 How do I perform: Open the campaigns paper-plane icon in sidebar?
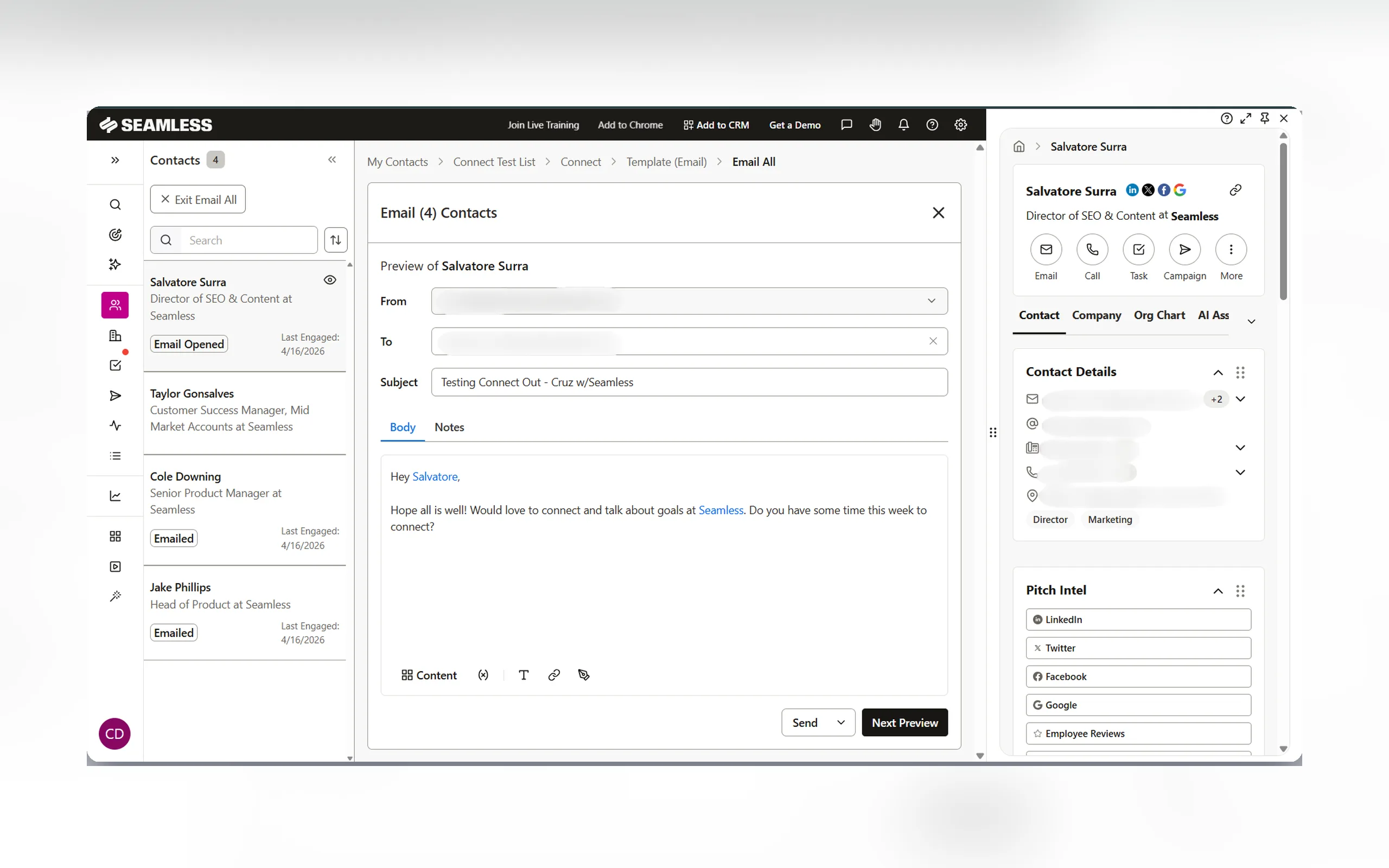pyautogui.click(x=115, y=395)
